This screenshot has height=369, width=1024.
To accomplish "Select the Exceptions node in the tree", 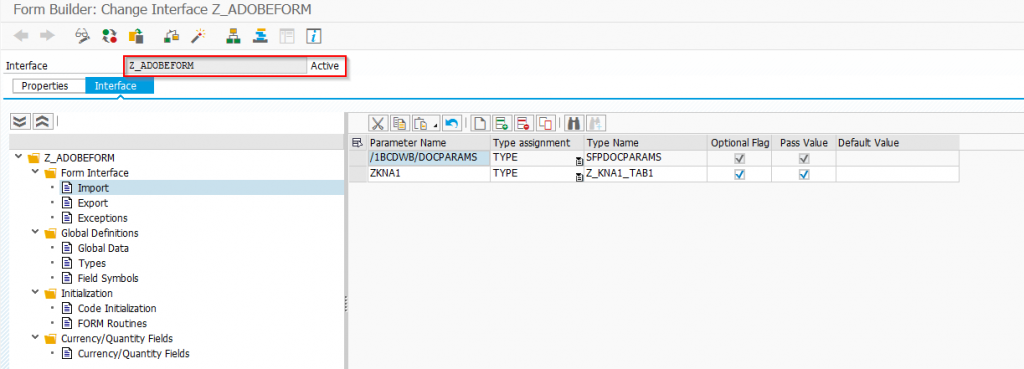I will 103,218.
